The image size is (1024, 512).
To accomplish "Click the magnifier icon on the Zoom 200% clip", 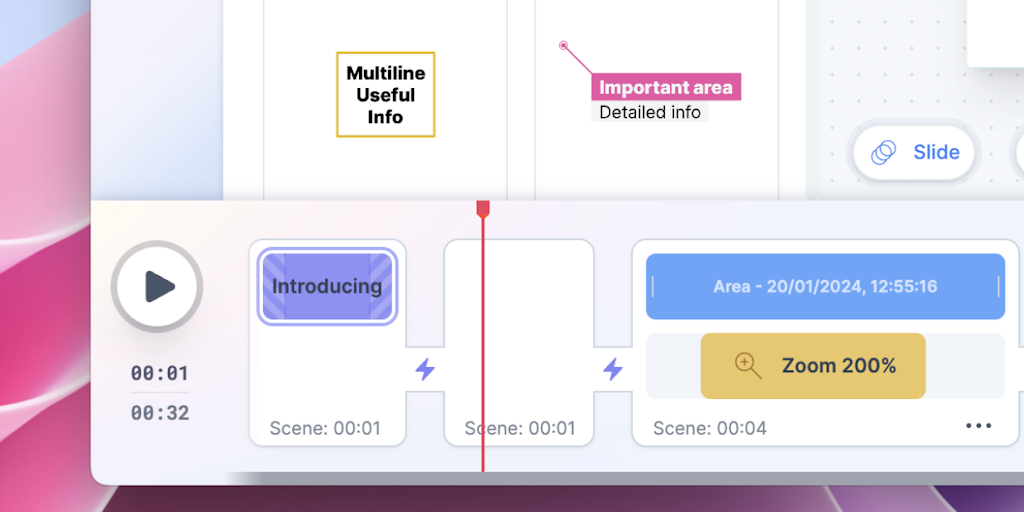I will 748,366.
